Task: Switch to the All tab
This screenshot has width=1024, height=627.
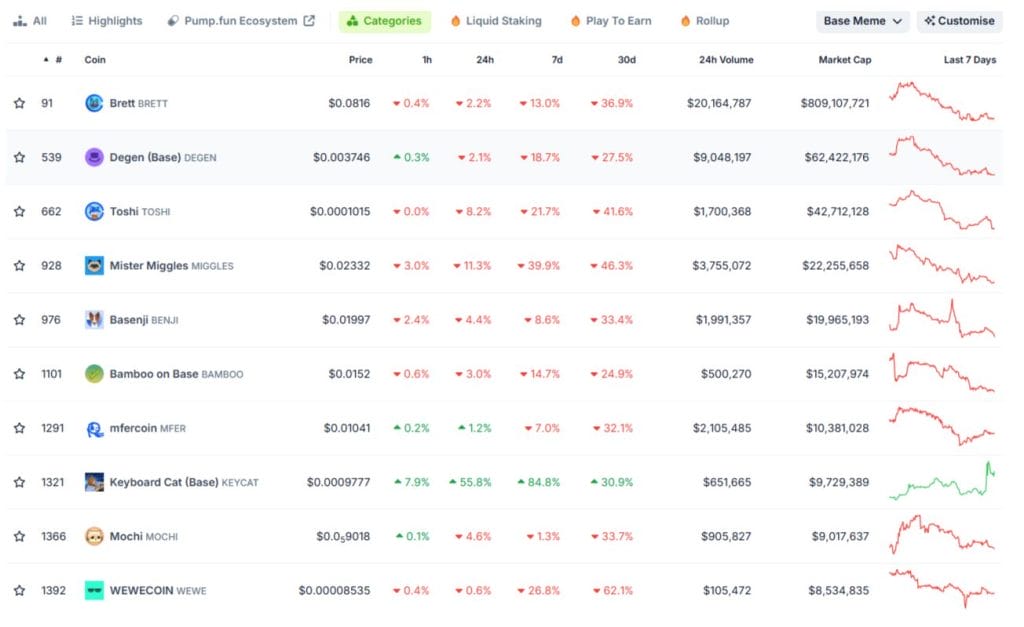Action: (30, 21)
